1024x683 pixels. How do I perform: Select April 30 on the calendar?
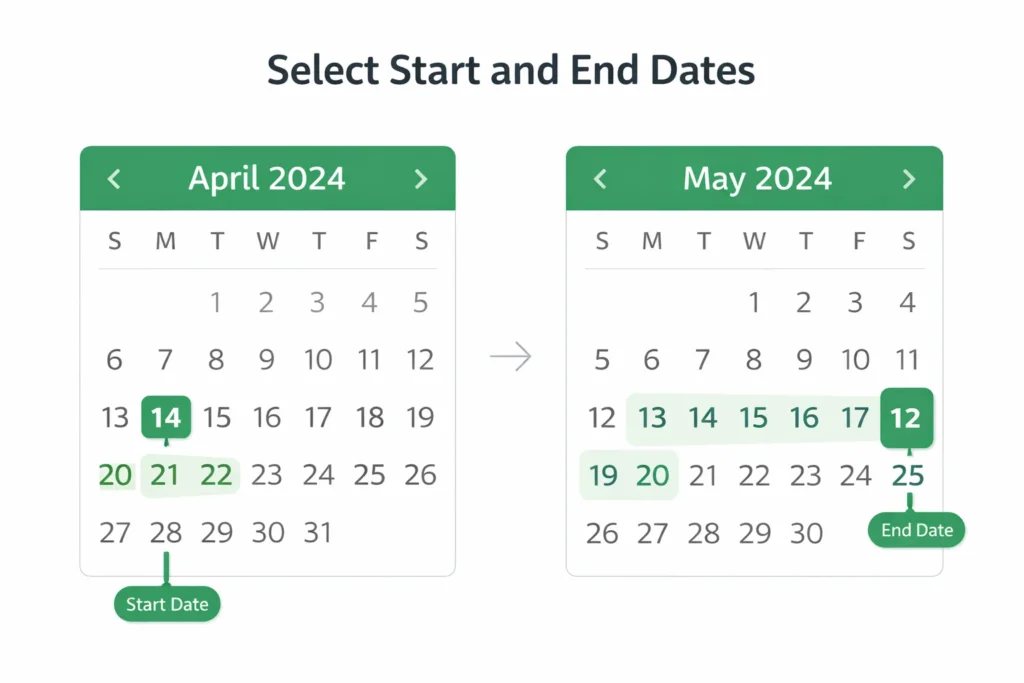[x=267, y=532]
